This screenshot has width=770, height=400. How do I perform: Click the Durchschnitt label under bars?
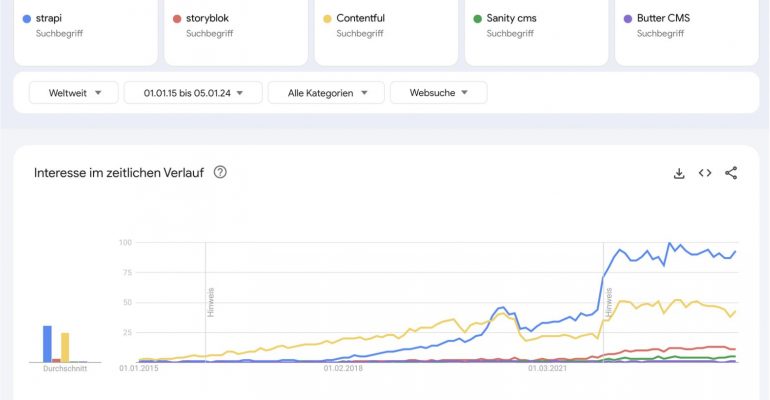(x=65, y=369)
